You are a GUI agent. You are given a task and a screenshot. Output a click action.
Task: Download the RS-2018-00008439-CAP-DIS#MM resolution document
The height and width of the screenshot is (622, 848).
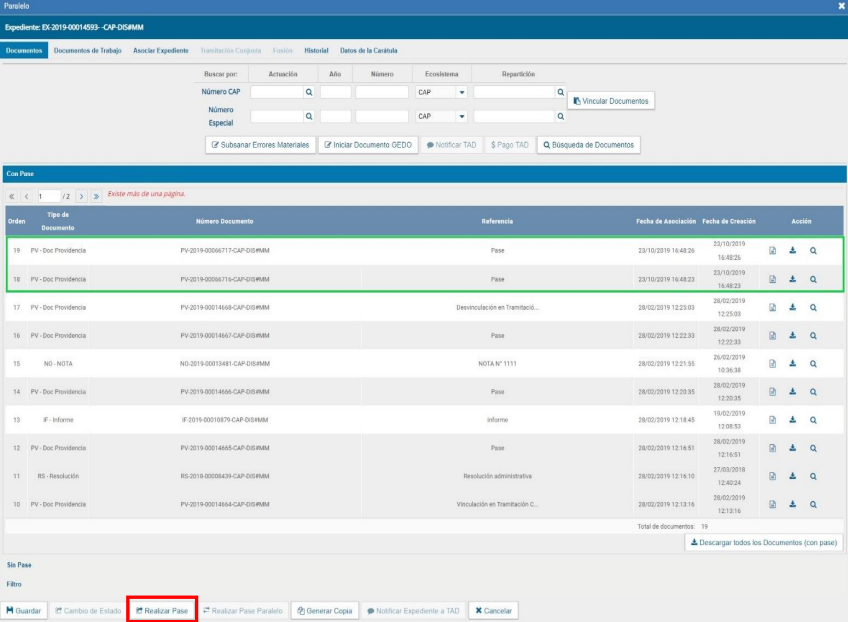(x=792, y=476)
